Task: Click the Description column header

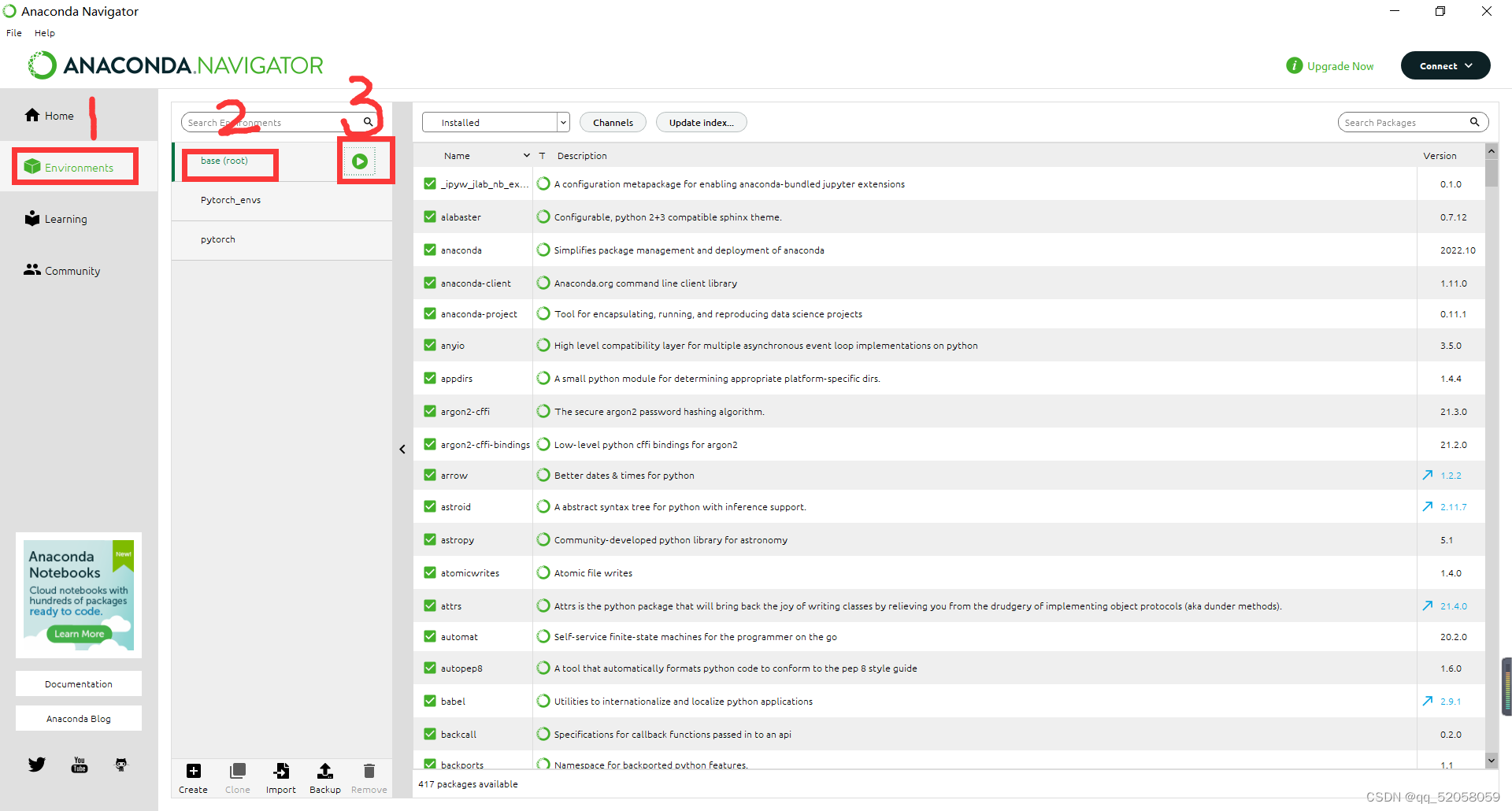Action: click(582, 155)
